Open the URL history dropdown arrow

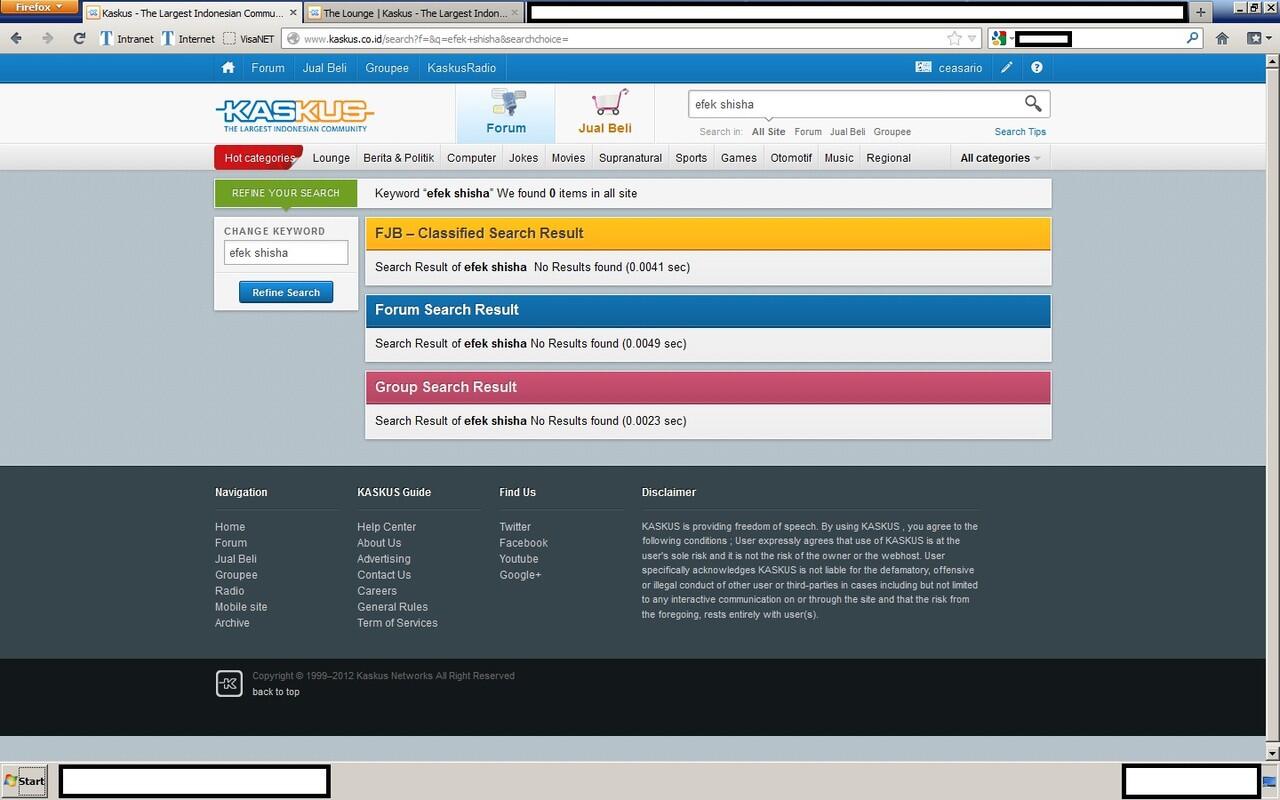(971, 39)
